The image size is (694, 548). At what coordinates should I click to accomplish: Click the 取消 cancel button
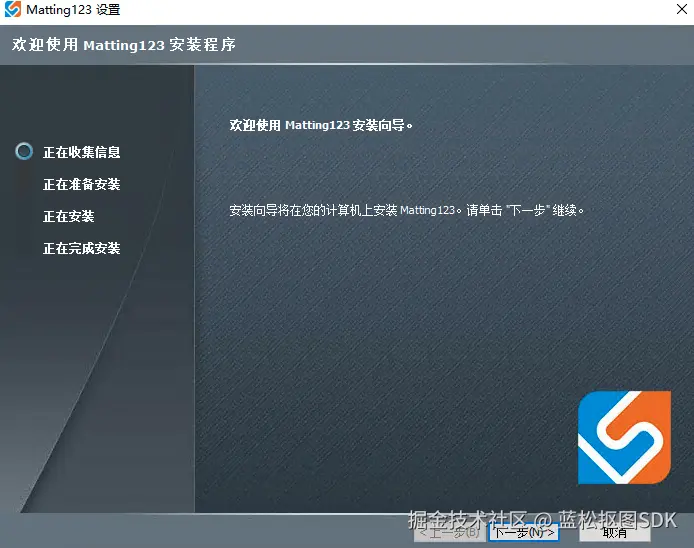tap(615, 532)
